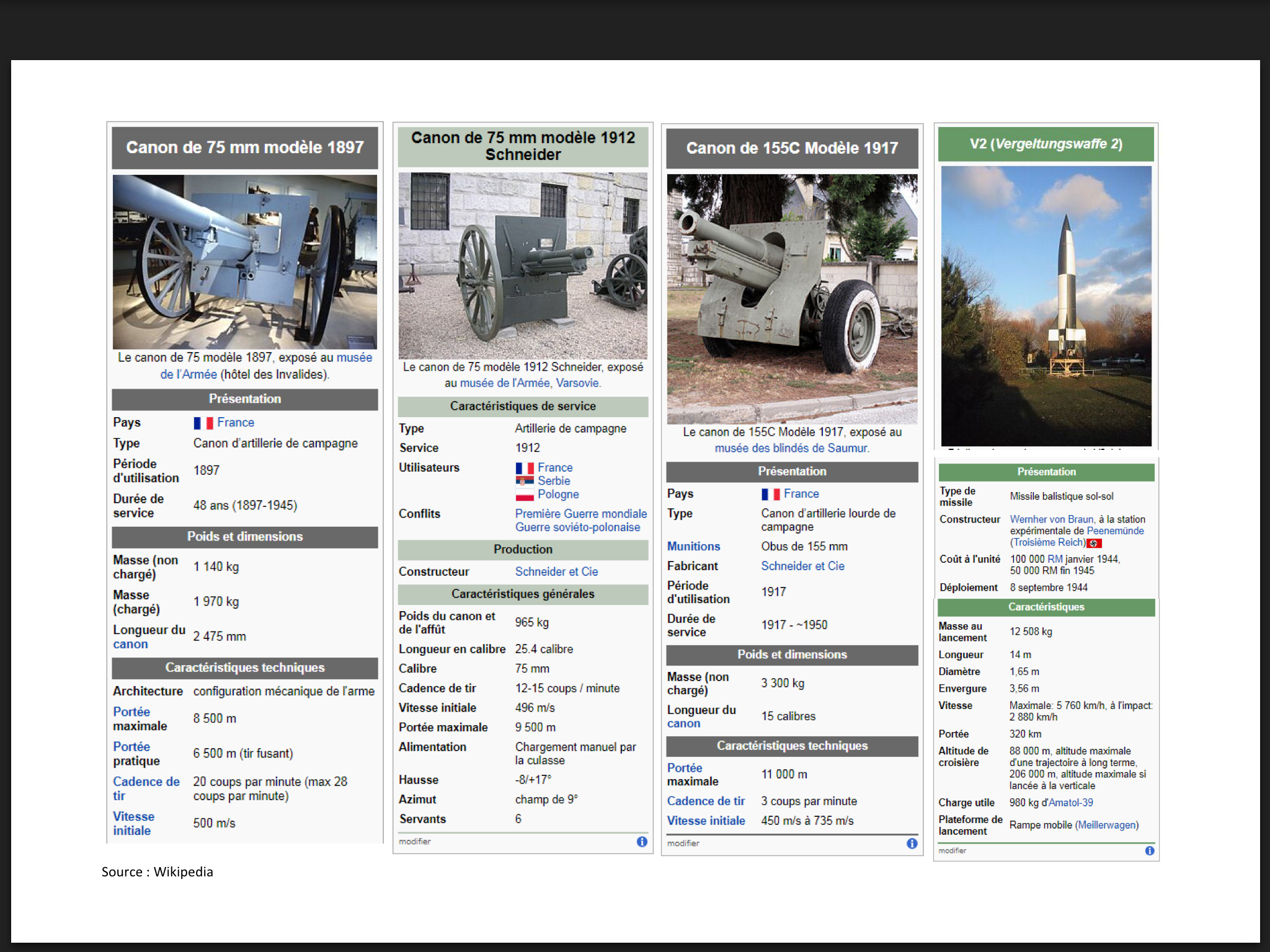
Task: Click the Third Reich flag icon in the Constructeur row
Action: pyautogui.click(x=1094, y=543)
